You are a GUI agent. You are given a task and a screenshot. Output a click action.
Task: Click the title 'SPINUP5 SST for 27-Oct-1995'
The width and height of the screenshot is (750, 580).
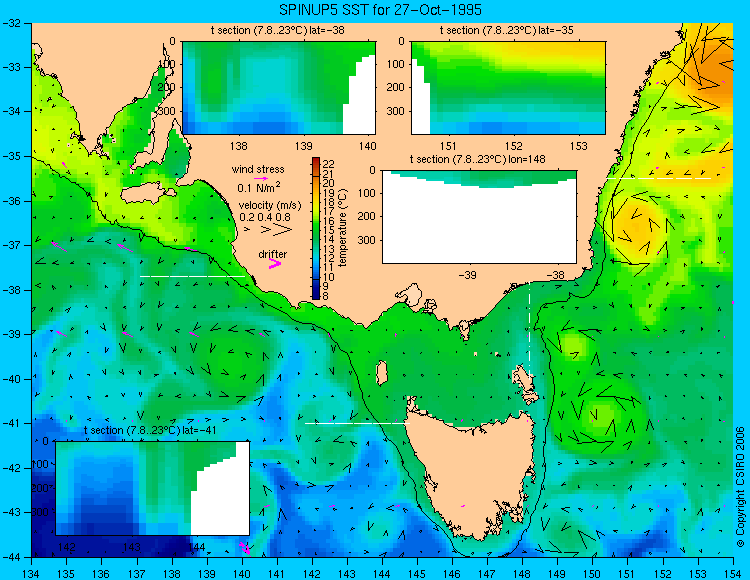[380, 10]
